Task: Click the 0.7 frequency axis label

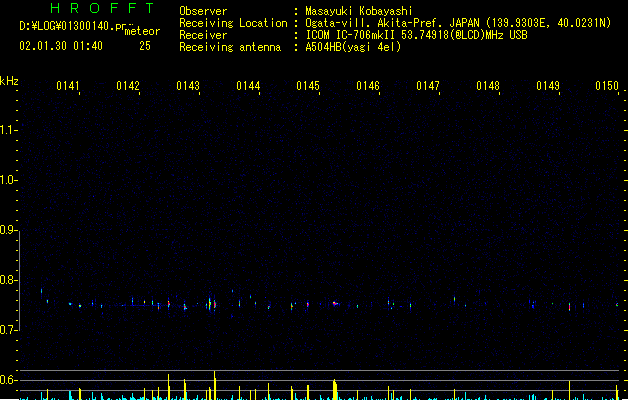Action: click(8, 330)
